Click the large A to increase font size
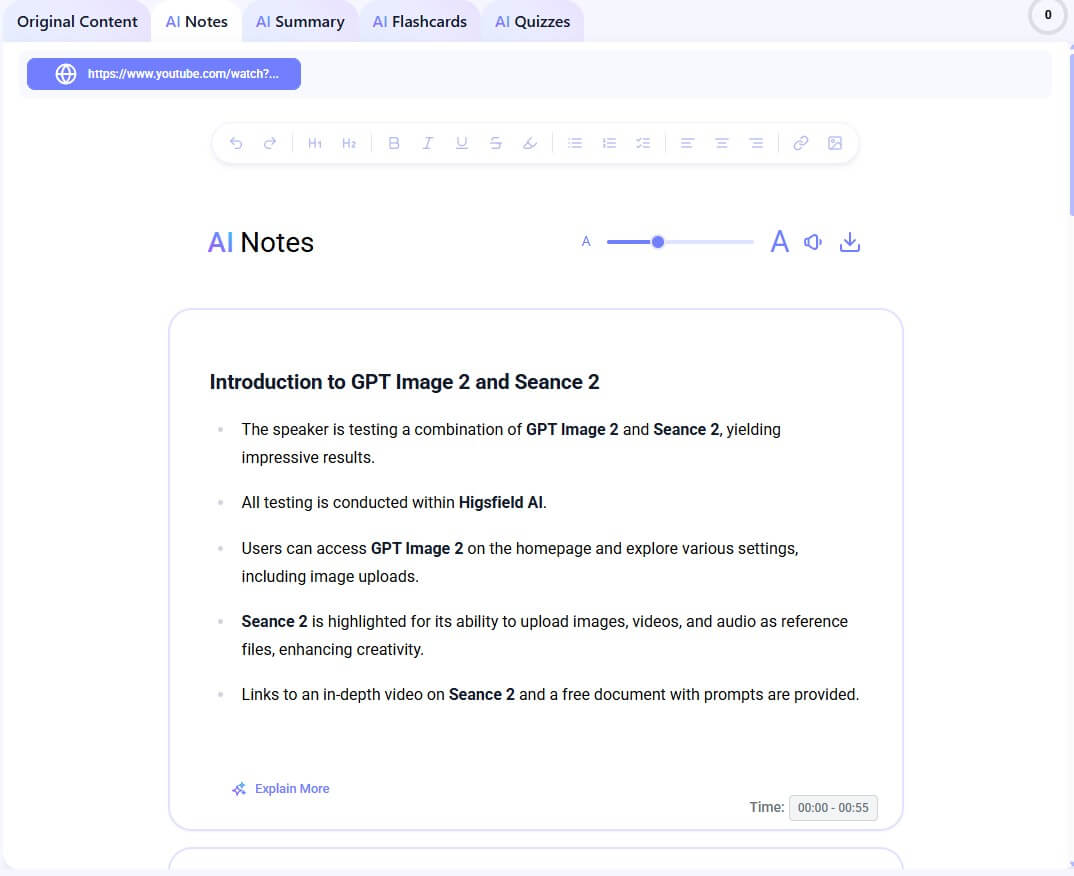This screenshot has height=876, width=1074. pyautogui.click(x=779, y=242)
